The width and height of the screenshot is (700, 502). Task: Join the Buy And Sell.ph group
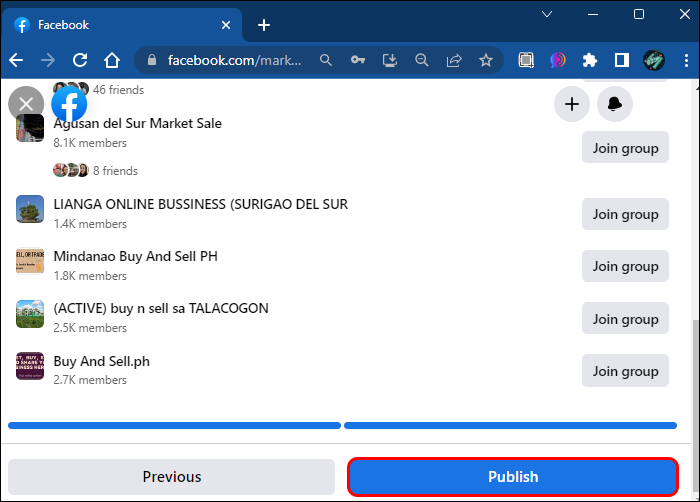point(625,371)
